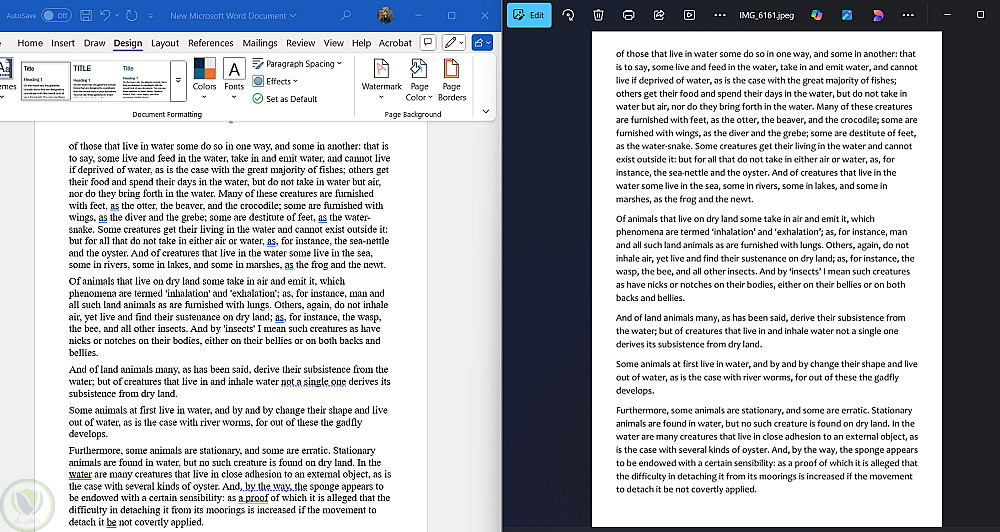This screenshot has width=1000, height=532.
Task: Click the underlined word 'water' in last paragraph
Action: click(x=80, y=474)
